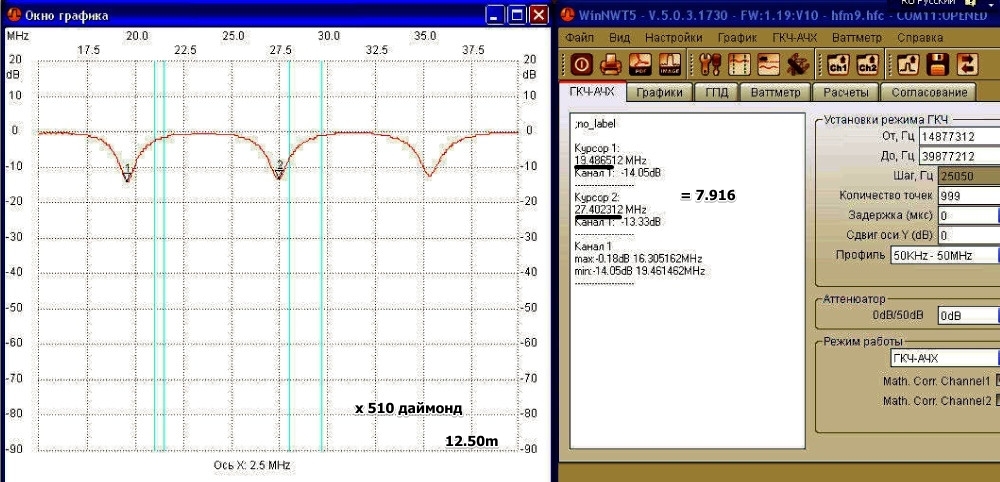The image size is (1000, 482).
Task: Click the swap arrows icon
Action: [x=967, y=64]
